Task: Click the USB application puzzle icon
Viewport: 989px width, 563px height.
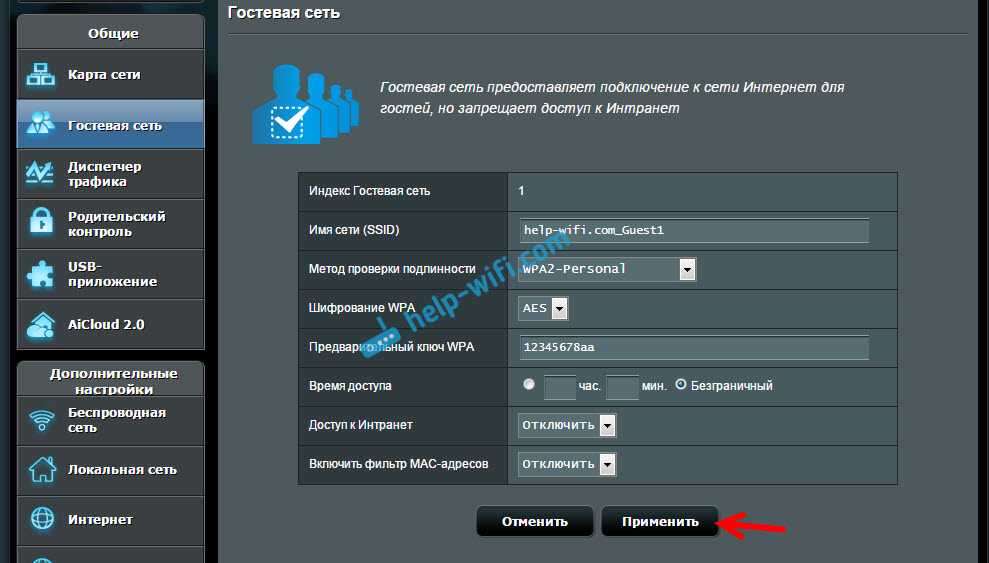Action: point(41,274)
